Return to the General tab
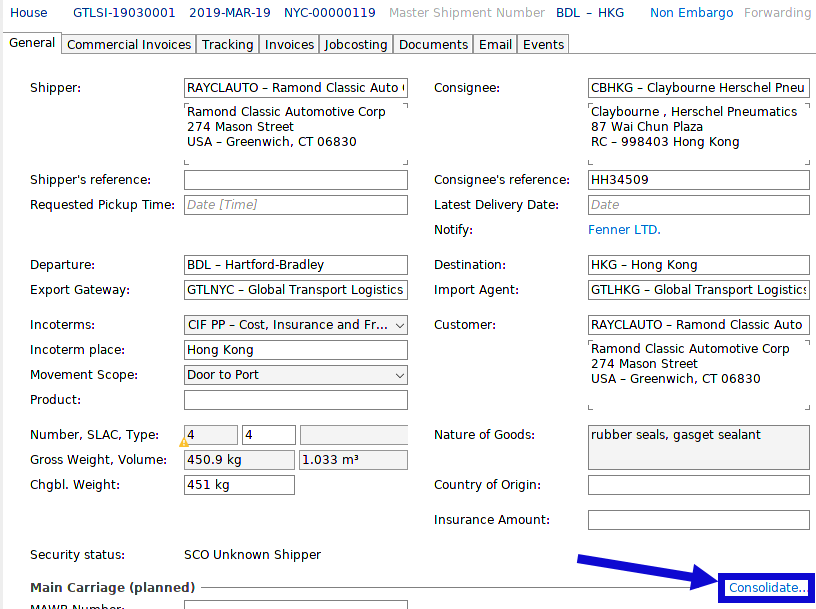816x609 pixels. coord(32,43)
